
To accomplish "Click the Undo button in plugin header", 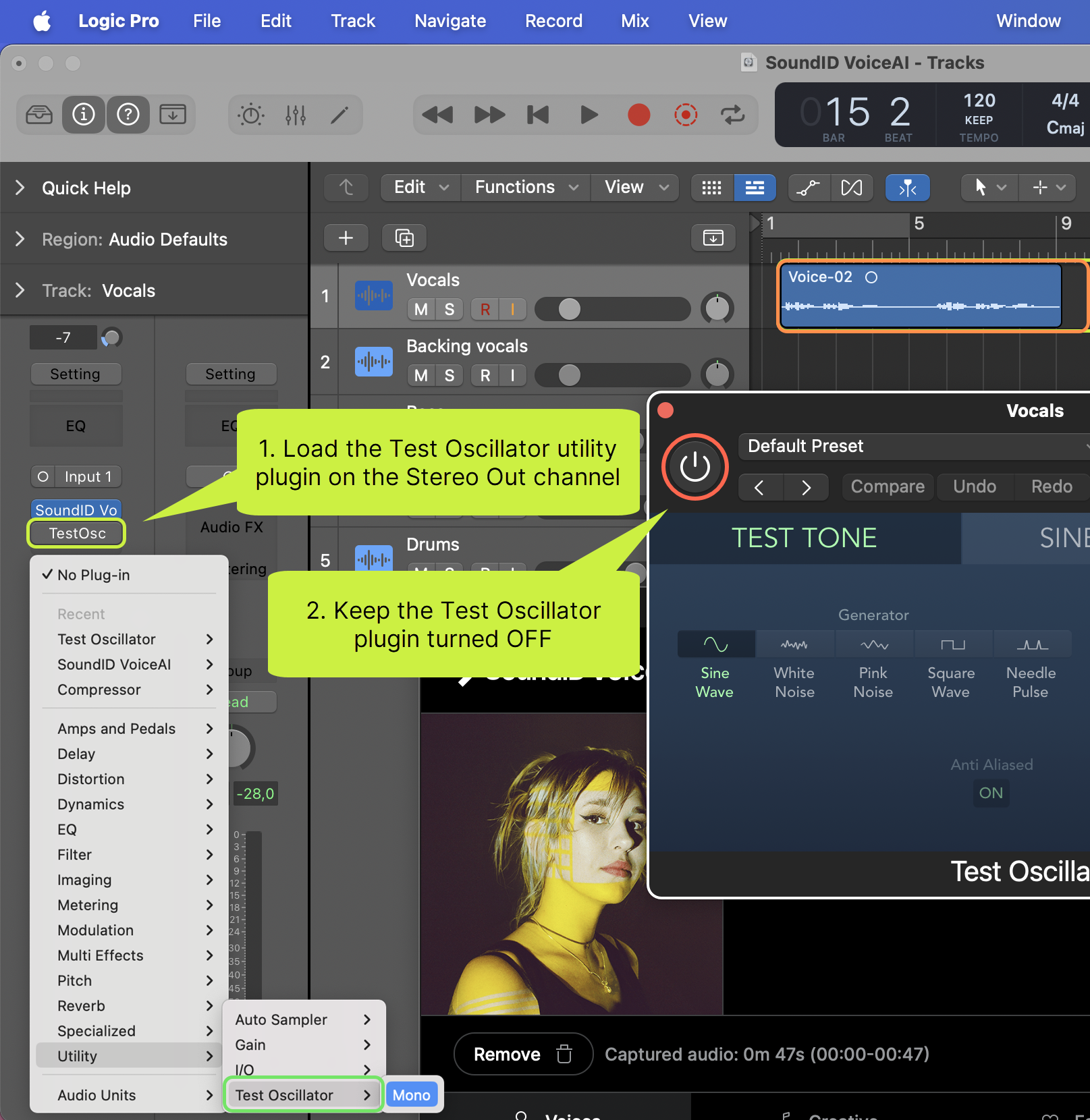I will click(975, 486).
